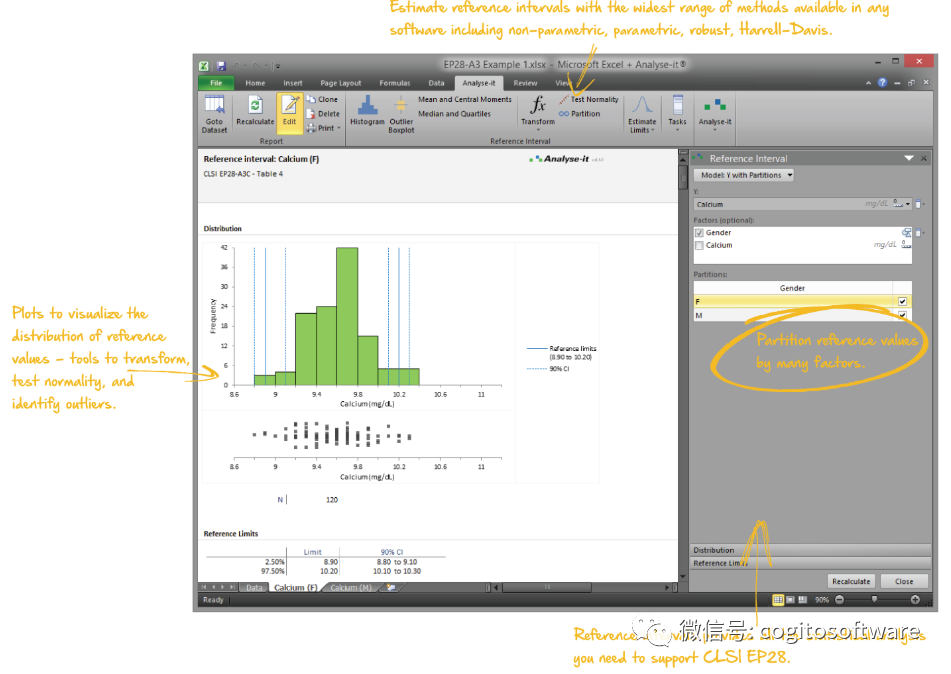Viewport: 951px width, 674px height.
Task: Open the Data worksheet tab
Action: click(255, 587)
